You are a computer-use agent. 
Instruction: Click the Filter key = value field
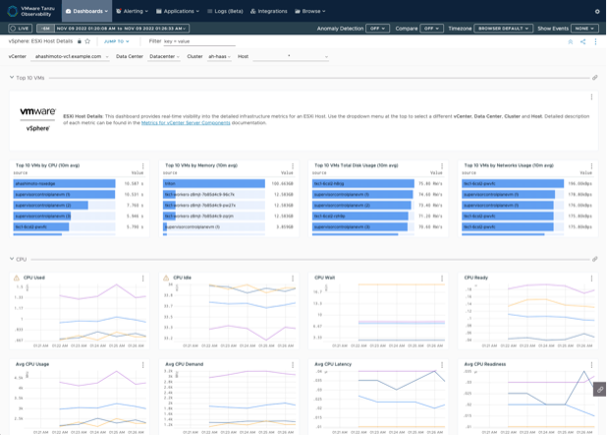point(190,42)
